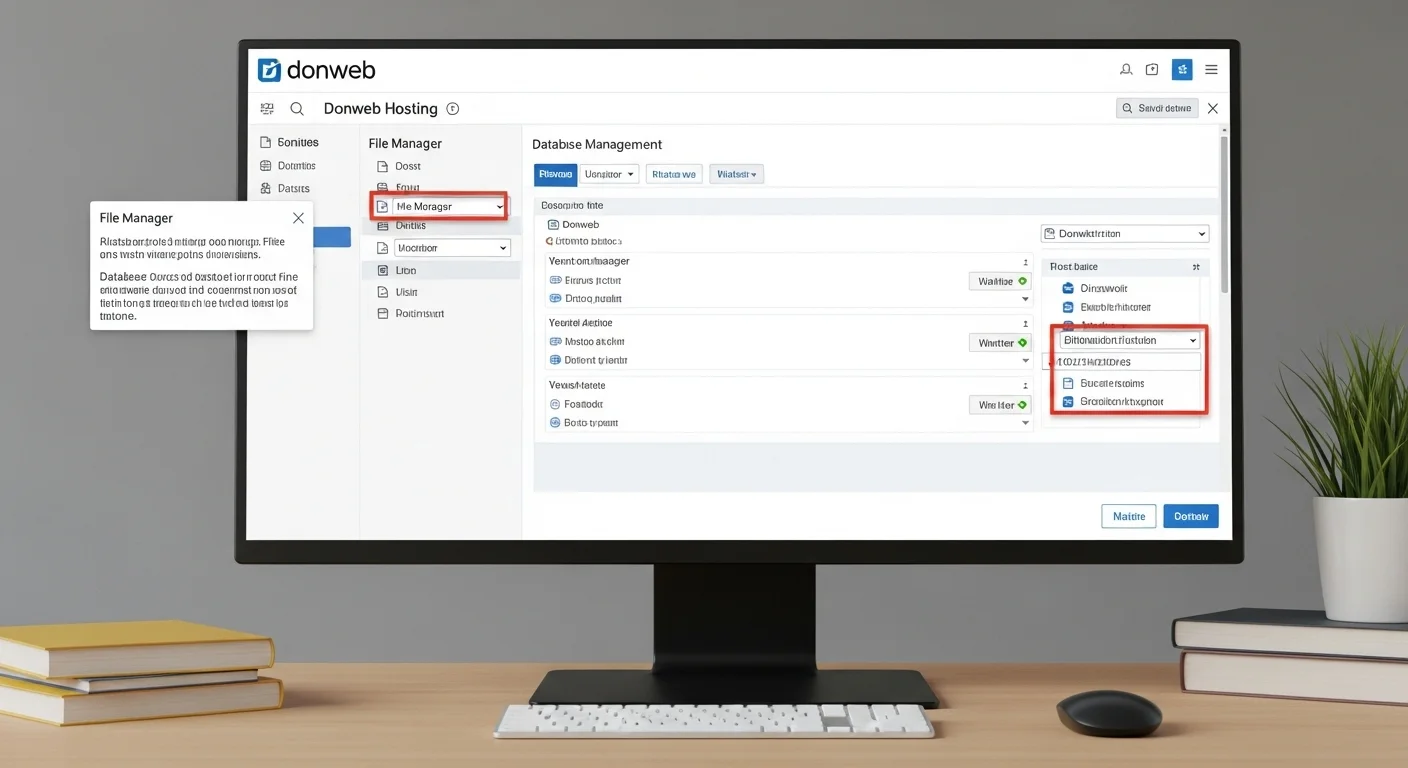Switch to the 'Rltata we' tab
Screen dimensions: 1408x768
click(674, 174)
